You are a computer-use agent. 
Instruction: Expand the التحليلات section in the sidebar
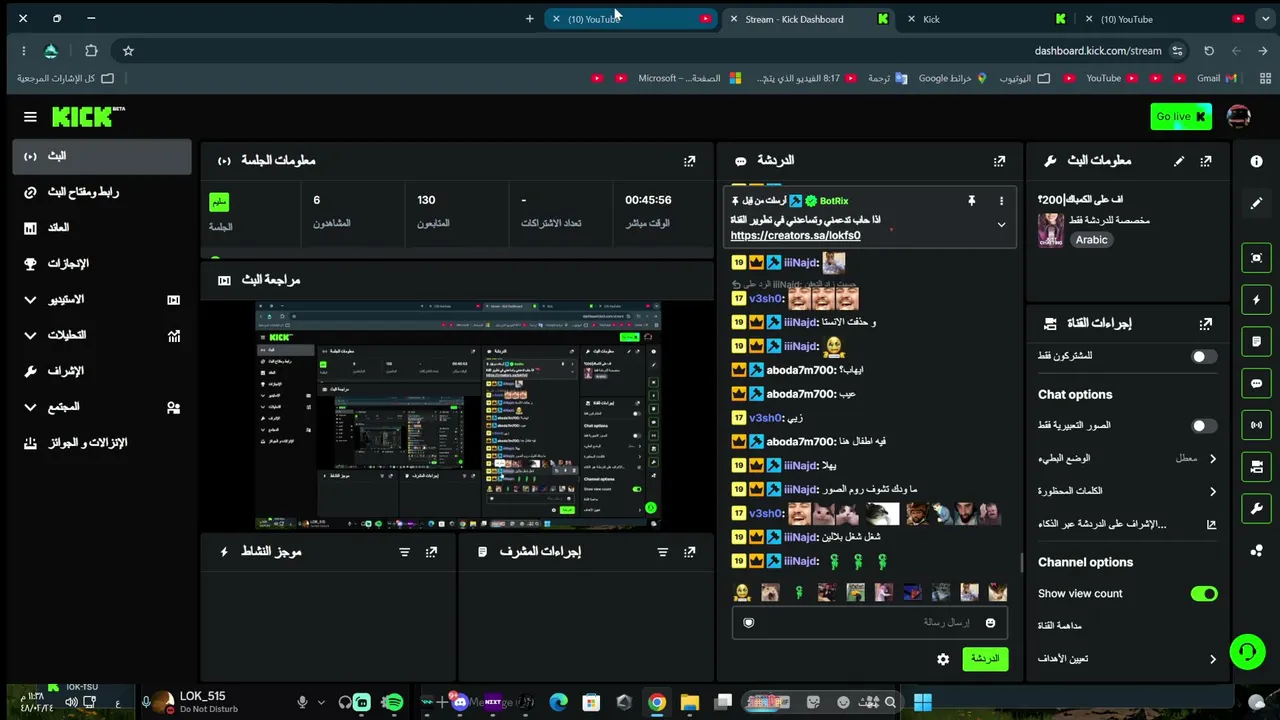[x=101, y=336]
